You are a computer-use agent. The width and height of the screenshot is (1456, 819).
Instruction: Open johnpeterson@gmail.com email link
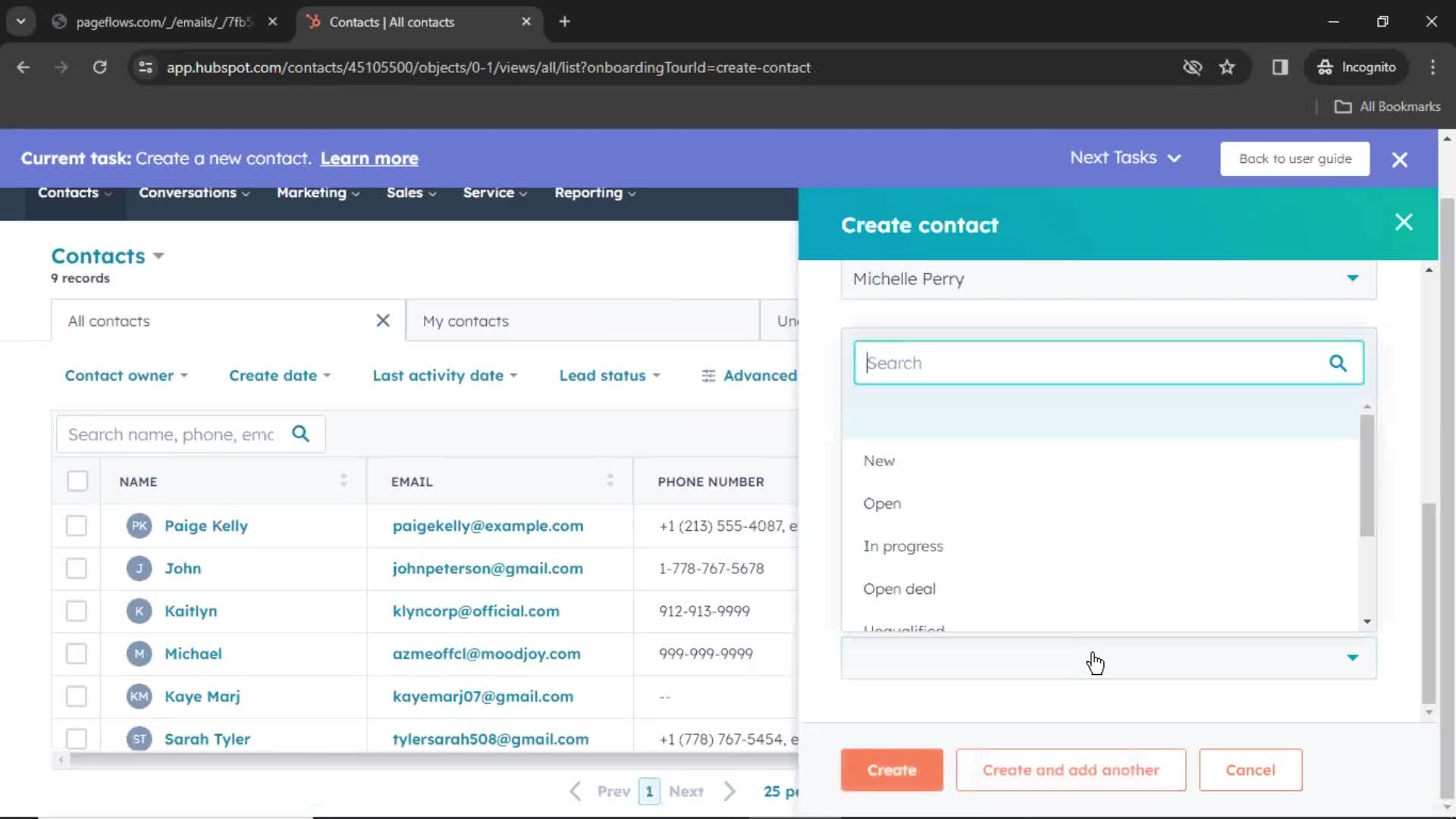tap(488, 569)
